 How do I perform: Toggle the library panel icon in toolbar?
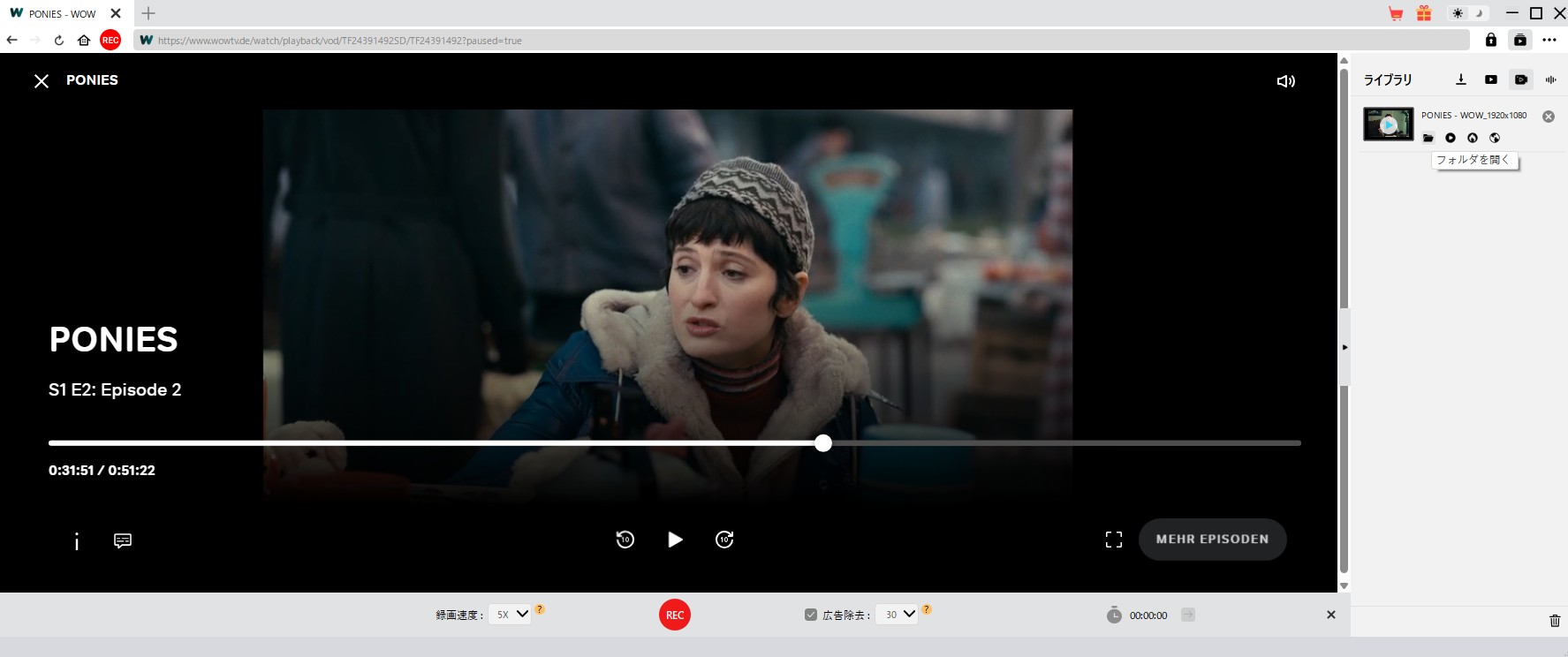point(1520,40)
